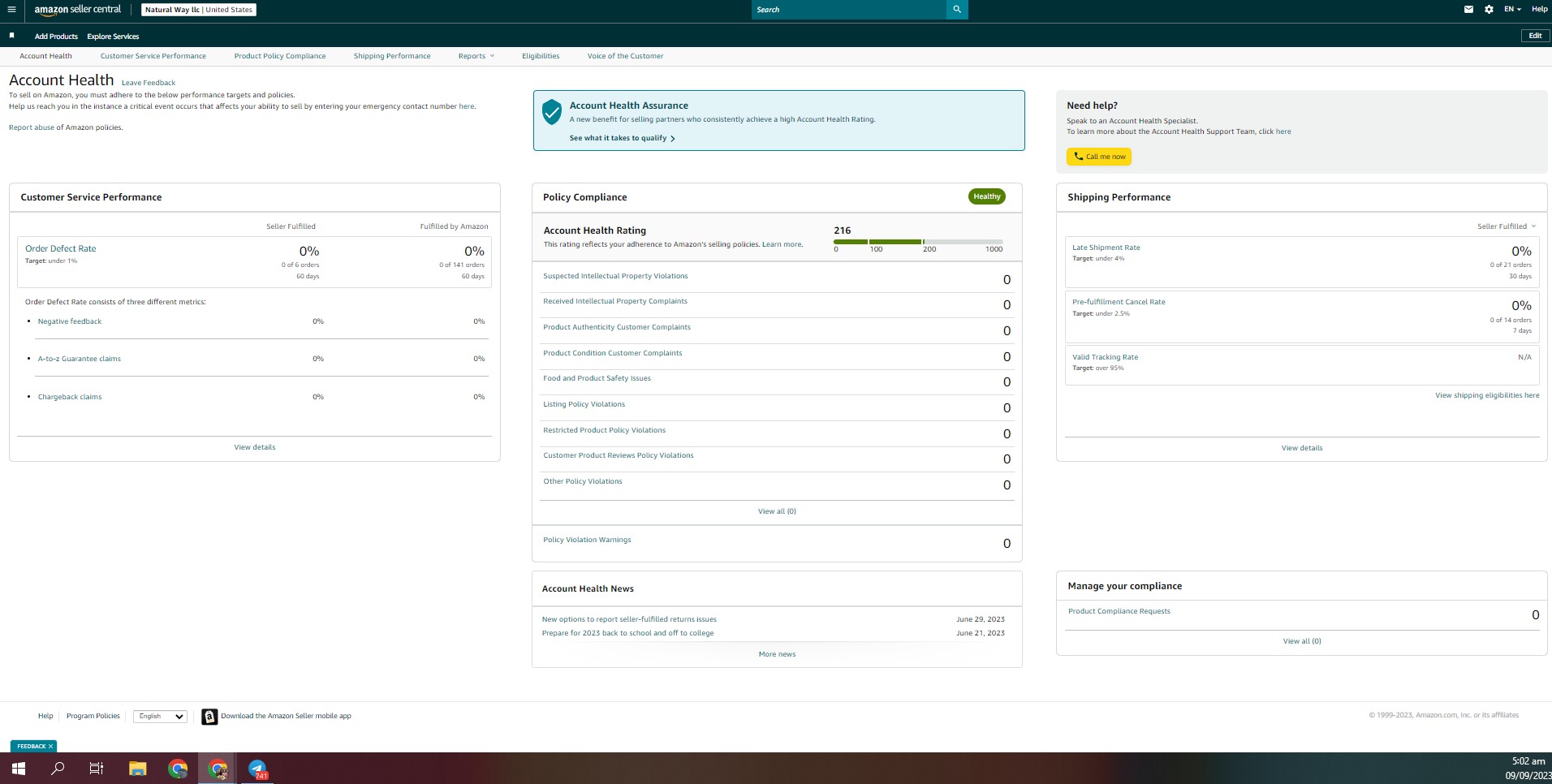Click the Call me now button
Screen dimensions: 1552x784
point(1099,157)
